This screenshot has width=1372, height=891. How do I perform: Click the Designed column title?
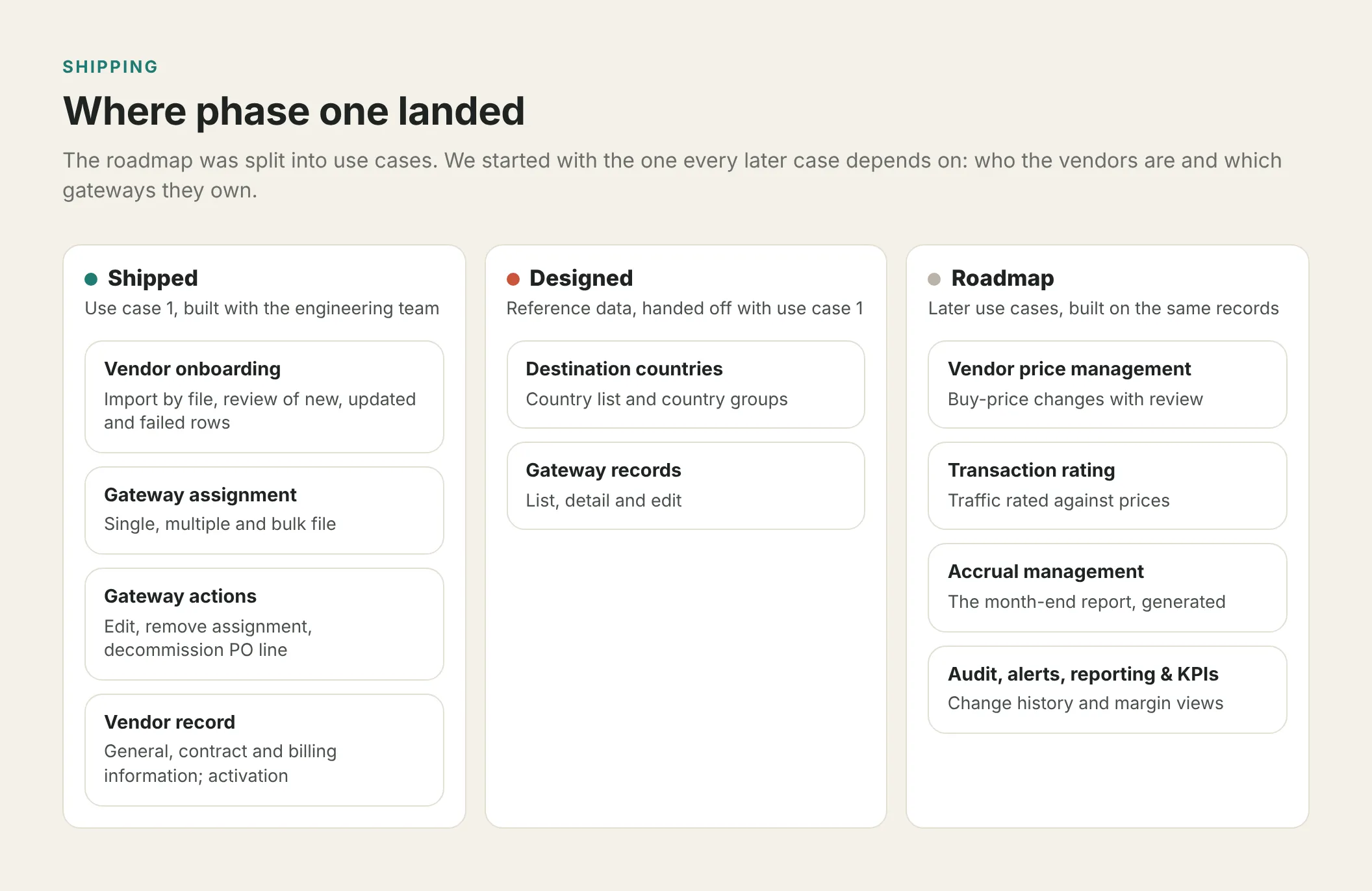pos(581,278)
